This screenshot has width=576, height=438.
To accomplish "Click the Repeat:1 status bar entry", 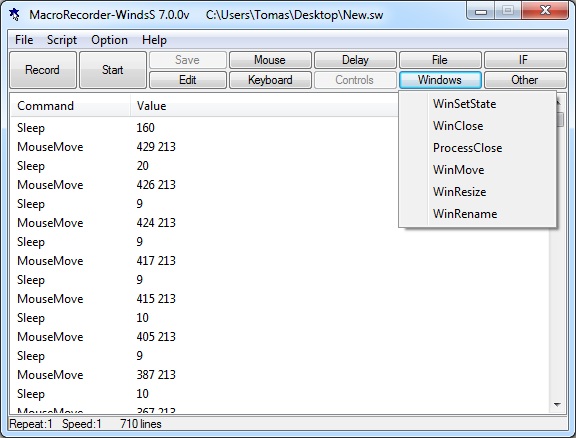I will (x=31, y=424).
